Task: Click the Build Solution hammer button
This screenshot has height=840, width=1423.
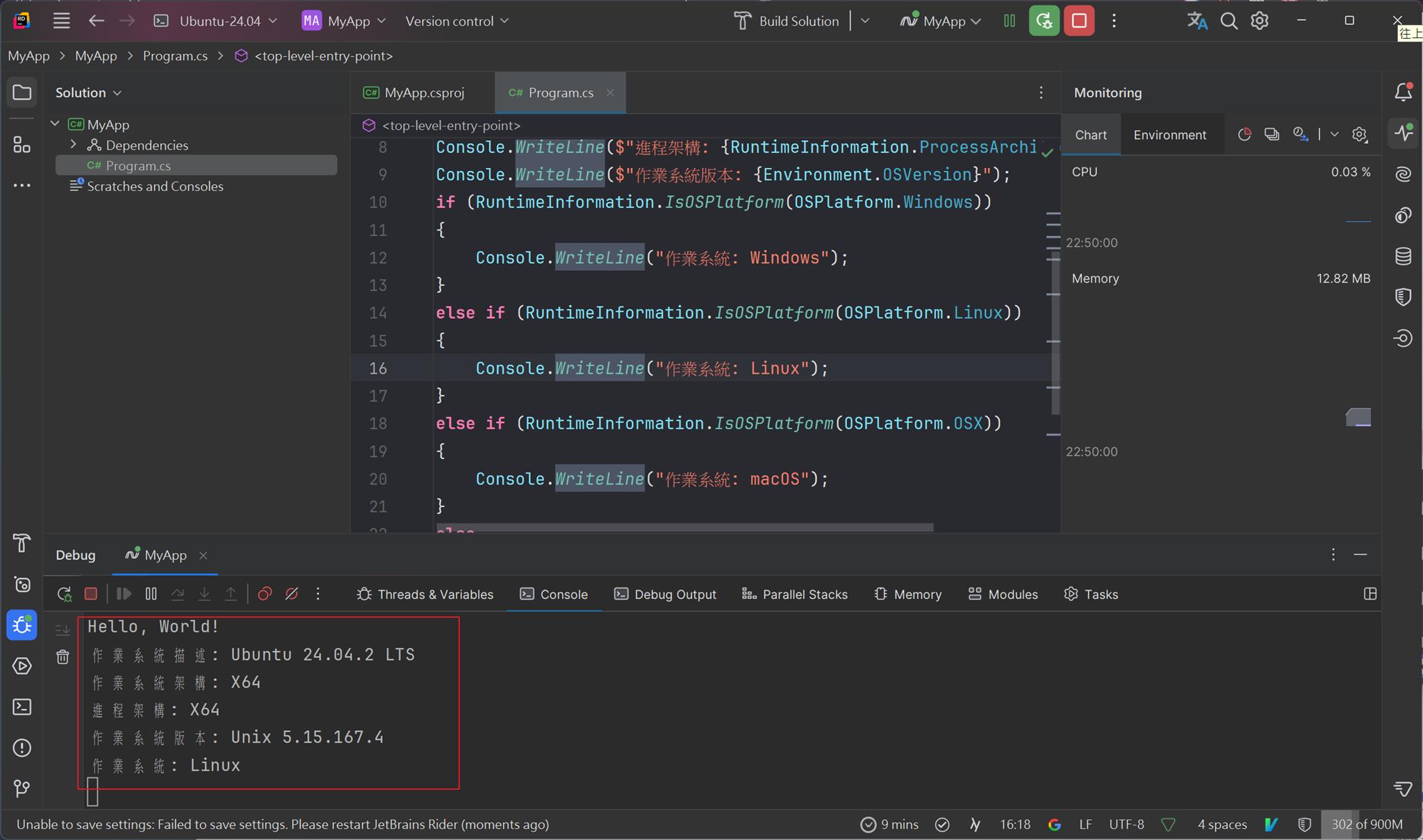Action: tap(787, 21)
